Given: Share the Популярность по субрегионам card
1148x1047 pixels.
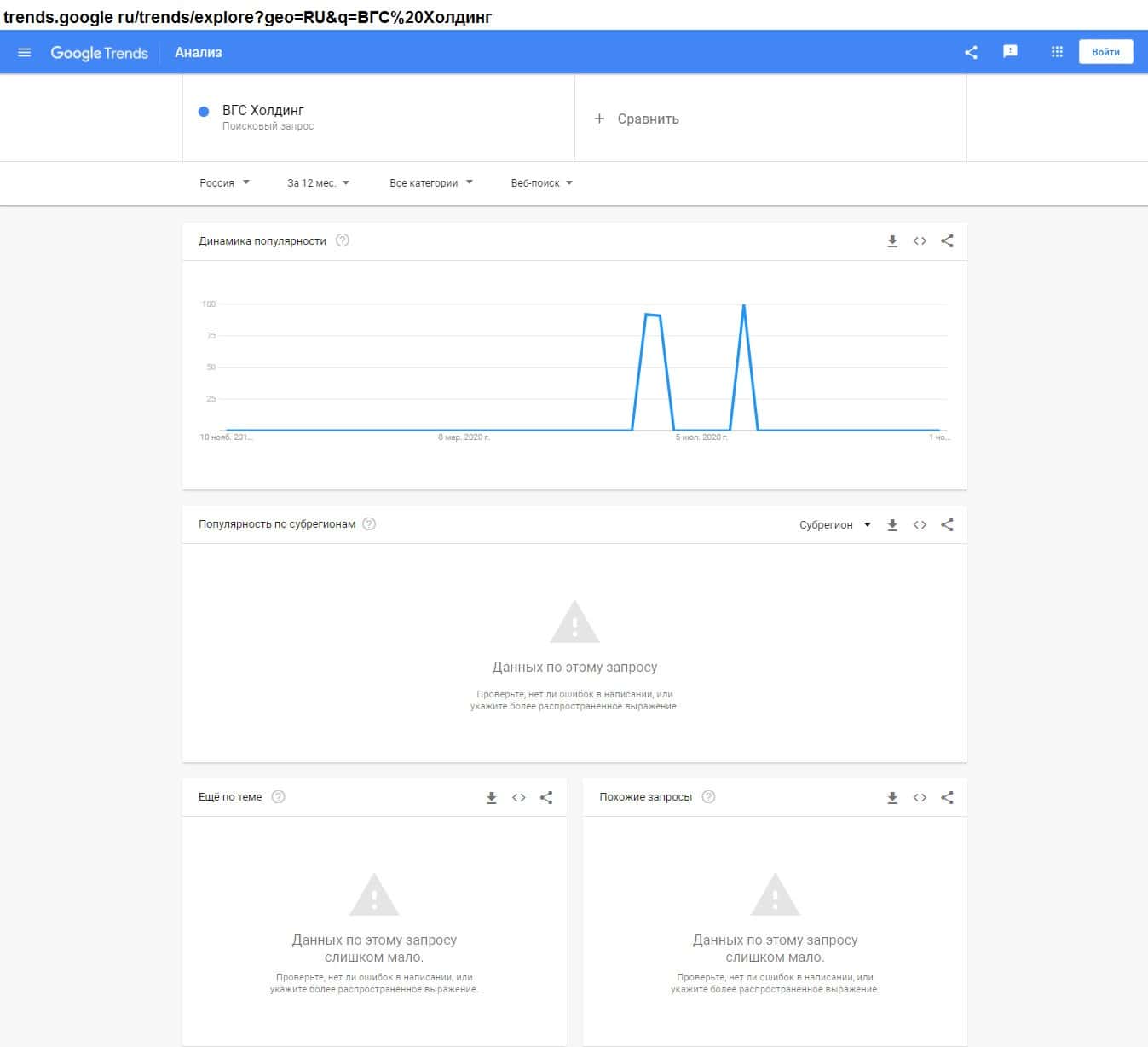Looking at the screenshot, I should point(947,525).
